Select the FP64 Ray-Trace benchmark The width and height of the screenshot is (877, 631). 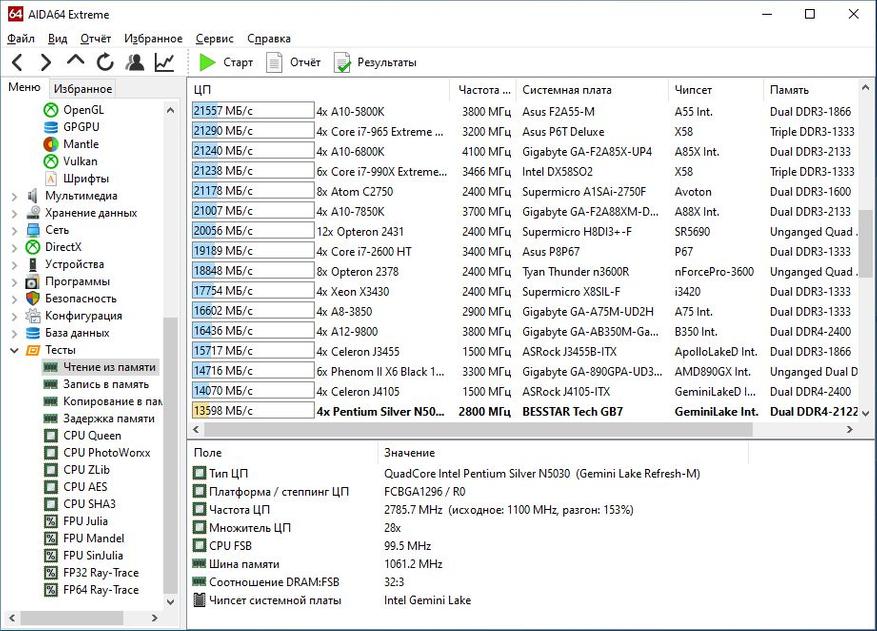101,590
